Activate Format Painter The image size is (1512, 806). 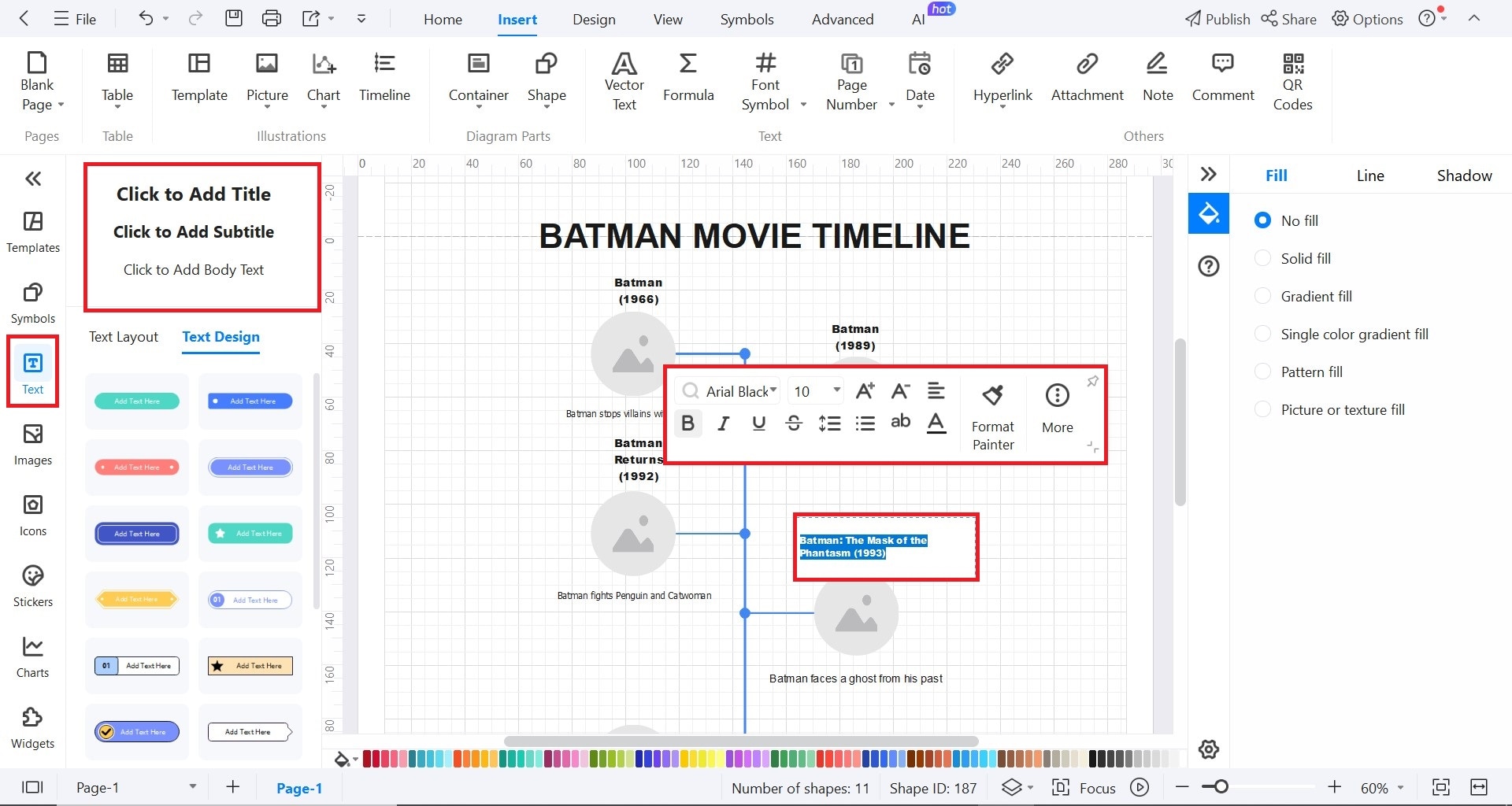point(992,417)
